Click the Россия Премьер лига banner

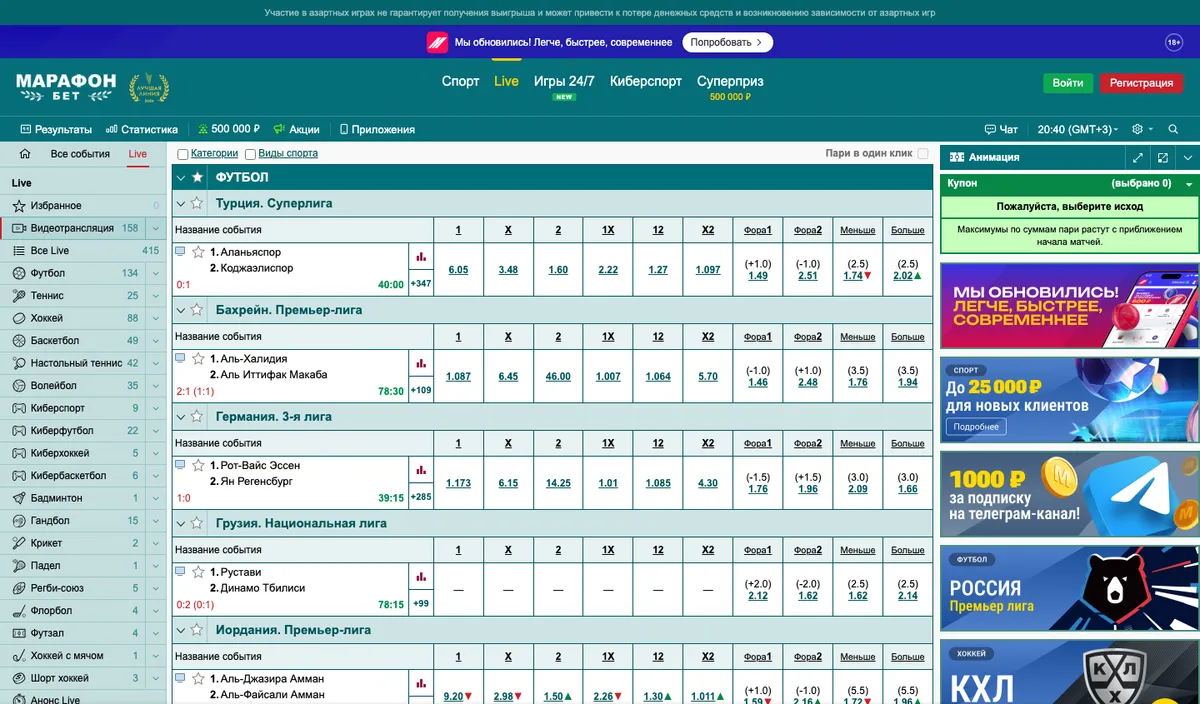point(1070,589)
